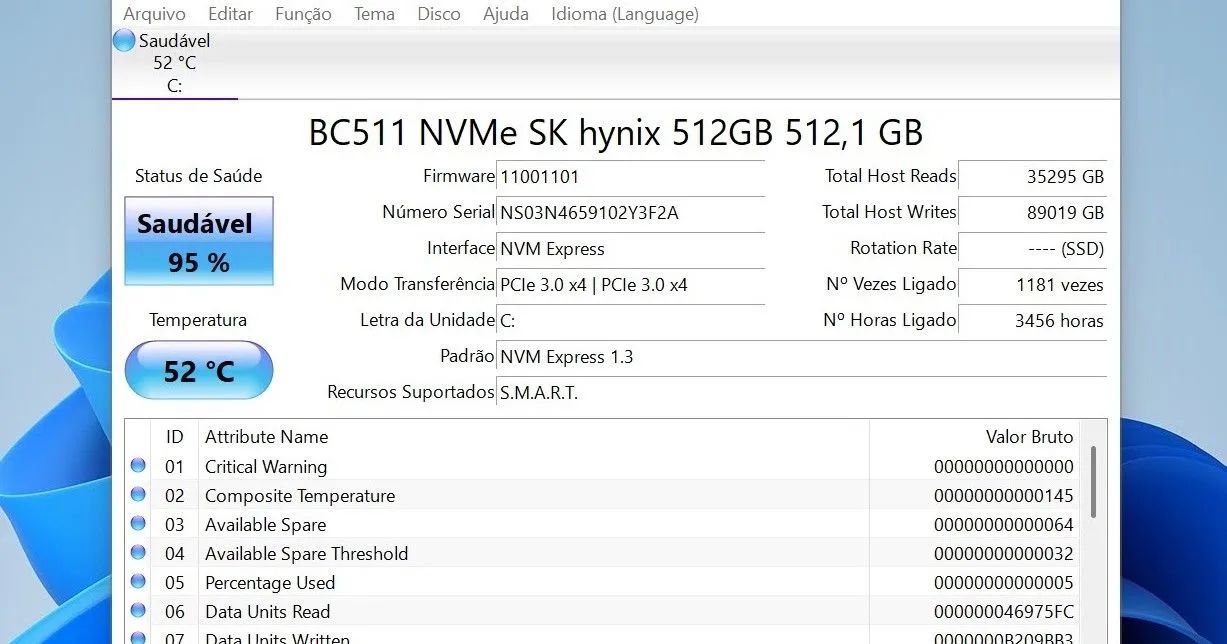This screenshot has height=644, width=1227.
Task: Click the Saudável 95 % health status button
Action: click(x=198, y=241)
